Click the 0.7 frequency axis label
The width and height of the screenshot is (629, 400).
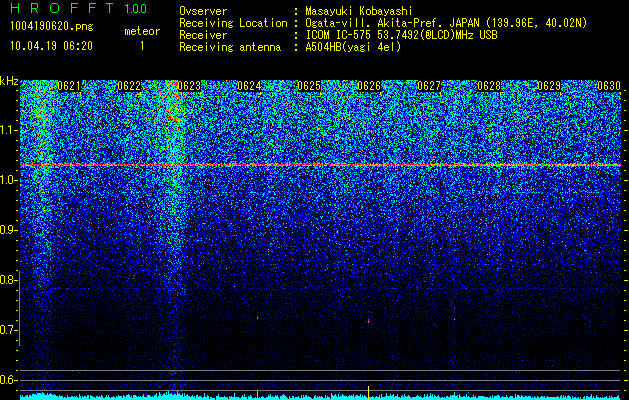point(8,330)
